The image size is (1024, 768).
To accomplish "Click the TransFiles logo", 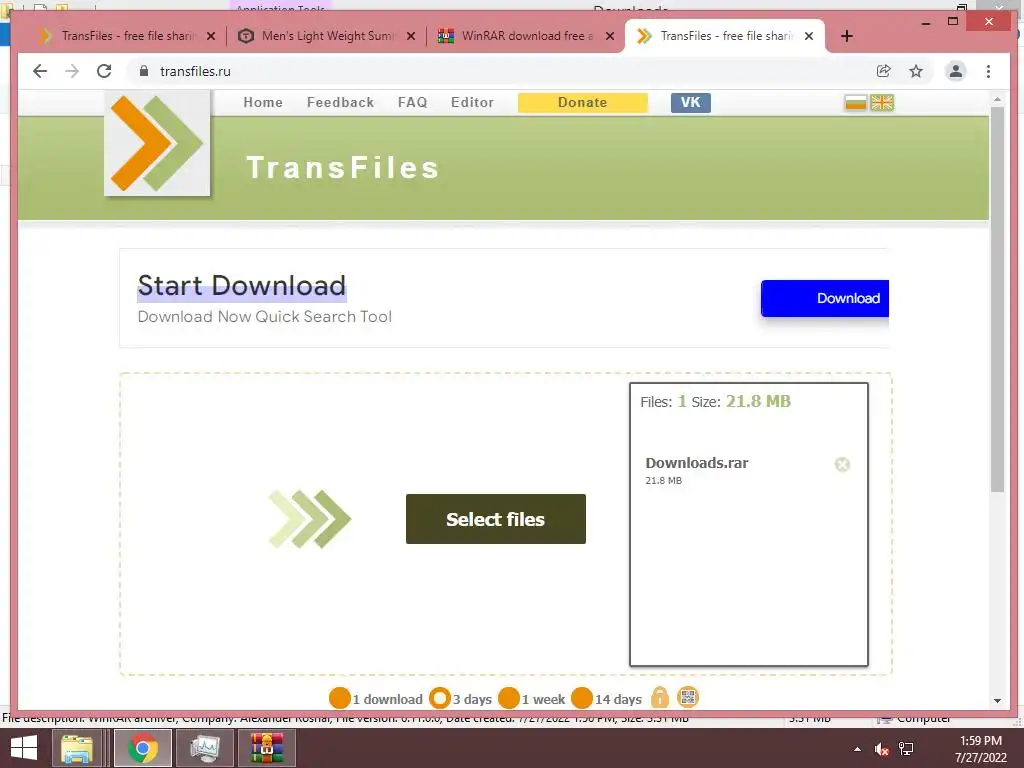I will point(157,143).
